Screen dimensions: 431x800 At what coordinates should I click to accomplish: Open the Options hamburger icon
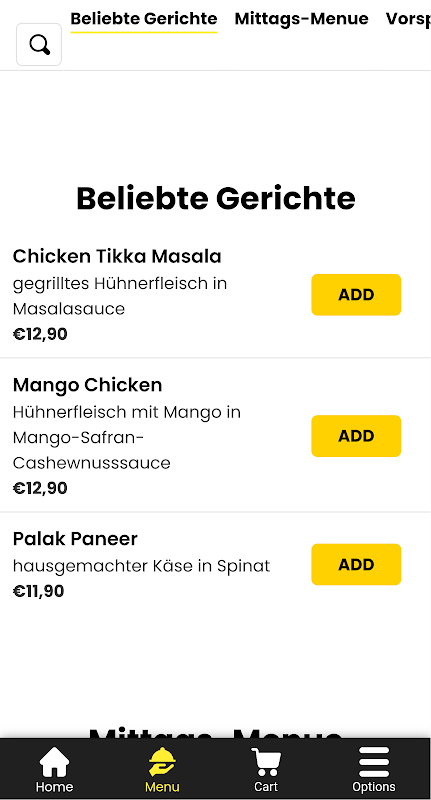(x=374, y=762)
